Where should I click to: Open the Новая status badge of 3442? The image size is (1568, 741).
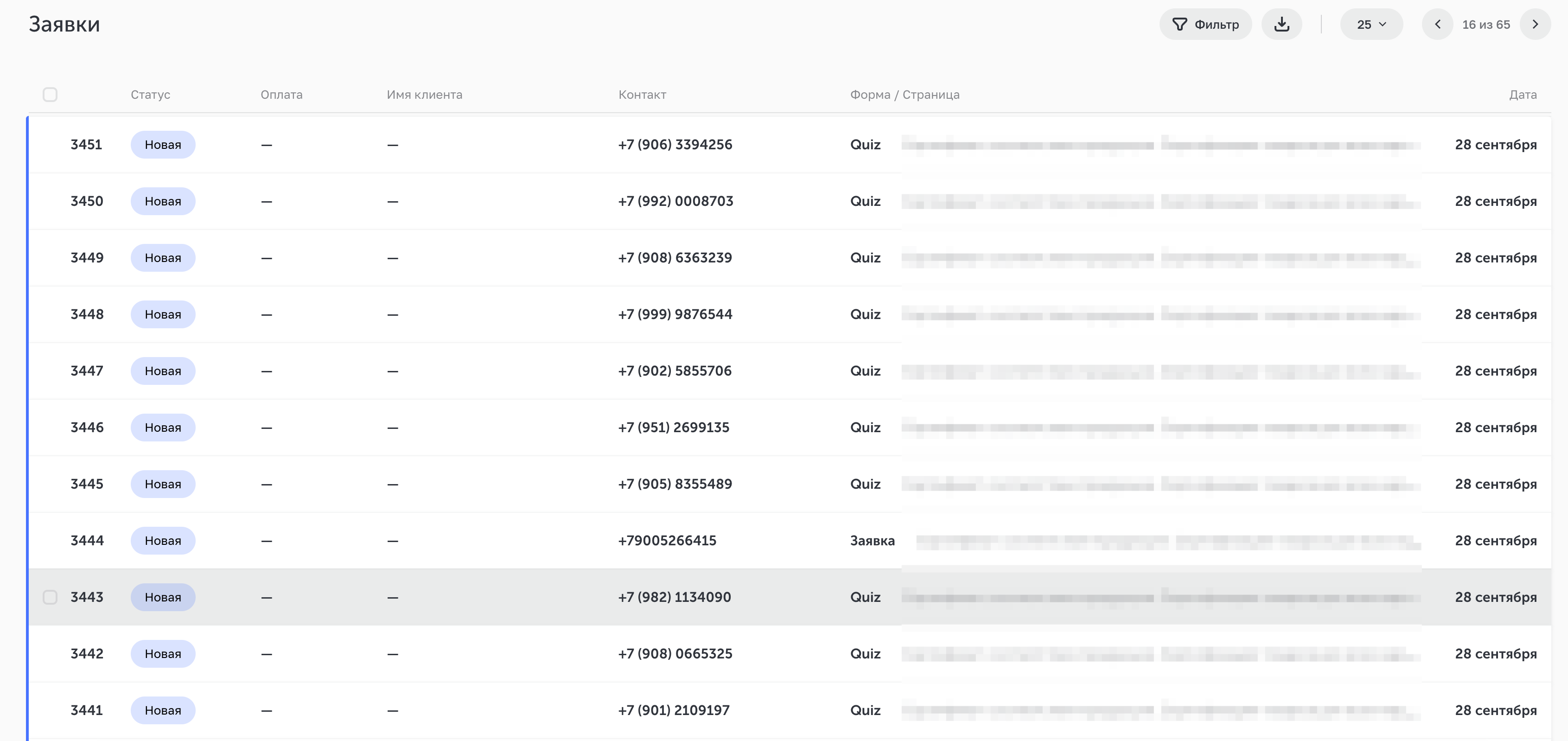click(x=163, y=654)
